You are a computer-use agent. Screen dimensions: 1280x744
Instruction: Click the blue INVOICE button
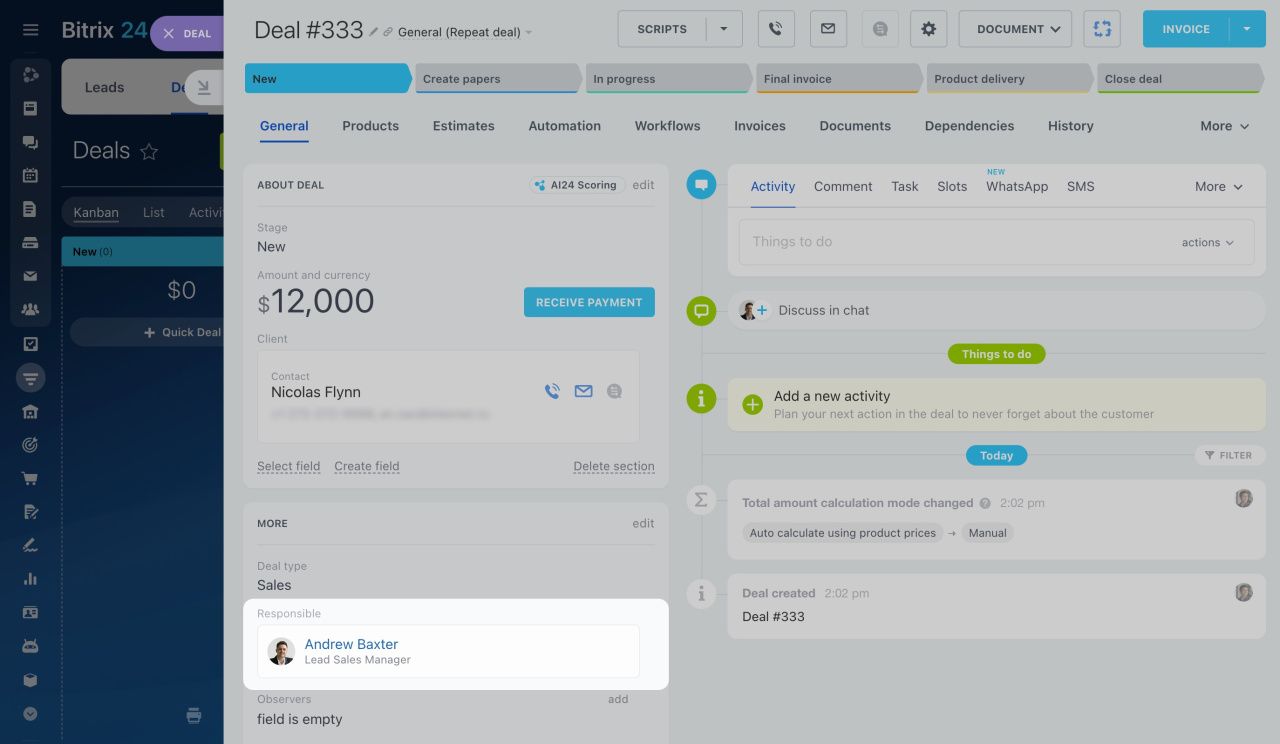tap(1186, 29)
